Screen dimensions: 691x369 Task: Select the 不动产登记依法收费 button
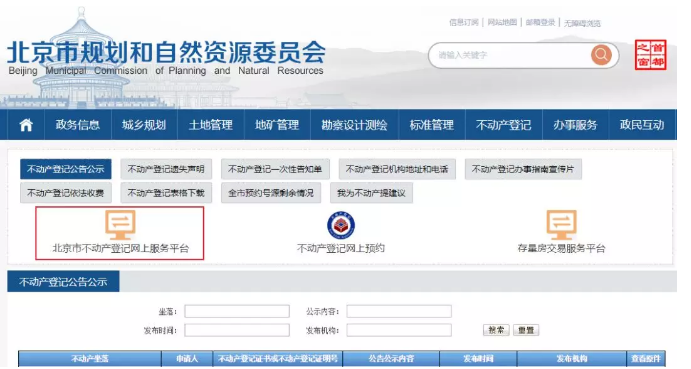click(66, 193)
